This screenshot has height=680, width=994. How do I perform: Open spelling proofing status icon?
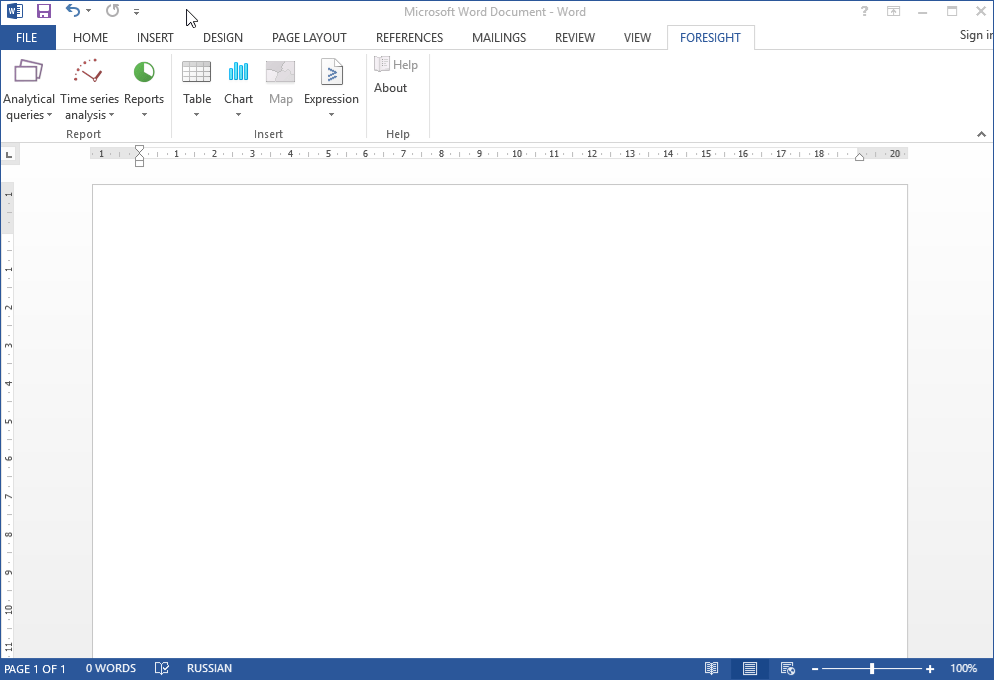point(162,668)
